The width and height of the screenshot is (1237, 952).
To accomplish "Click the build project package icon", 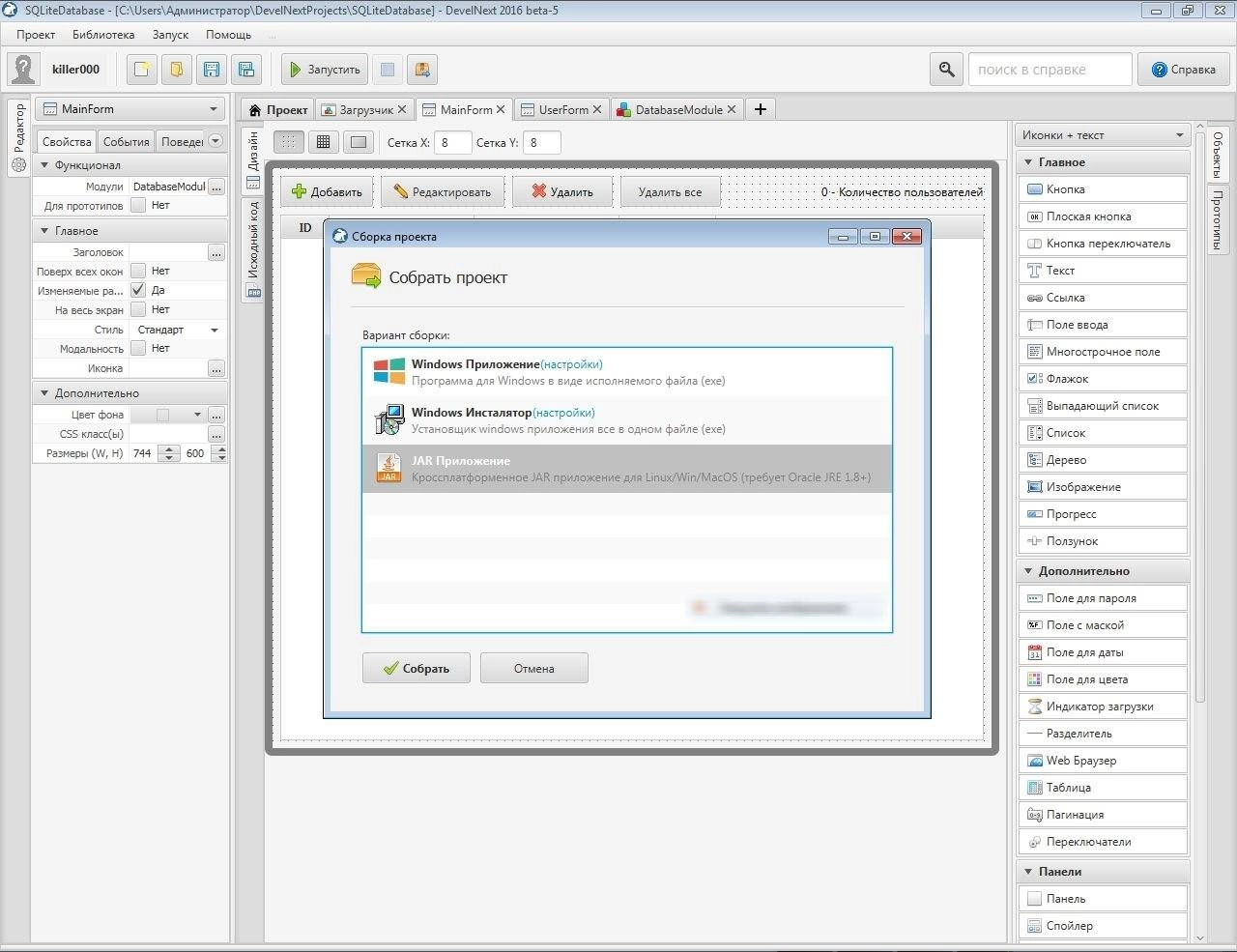I will (422, 70).
